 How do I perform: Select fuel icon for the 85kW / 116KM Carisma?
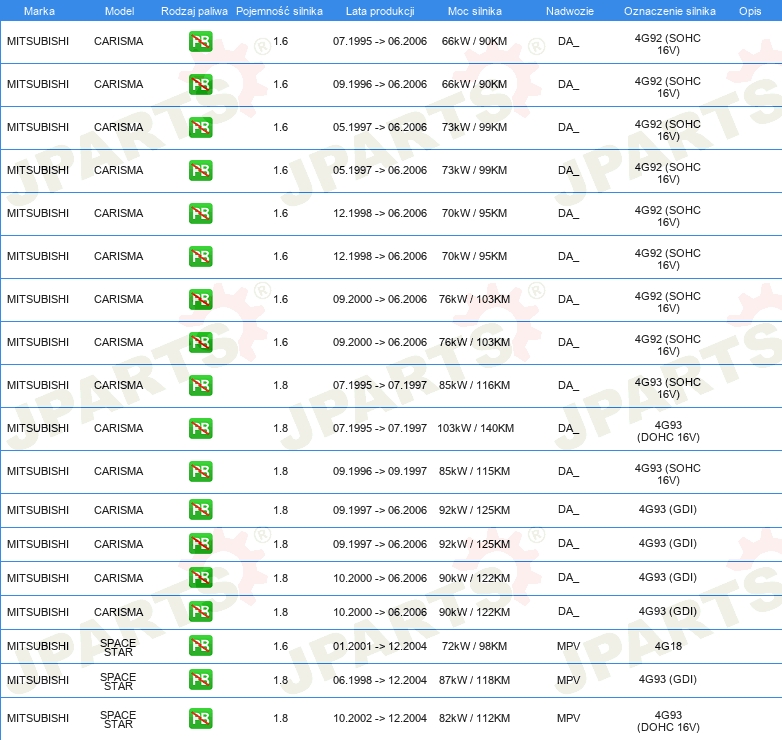pyautogui.click(x=200, y=386)
